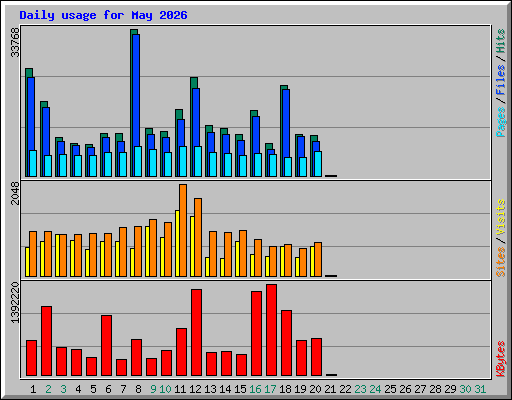
Task: Click day 2 on the x-axis
Action: coord(48,389)
